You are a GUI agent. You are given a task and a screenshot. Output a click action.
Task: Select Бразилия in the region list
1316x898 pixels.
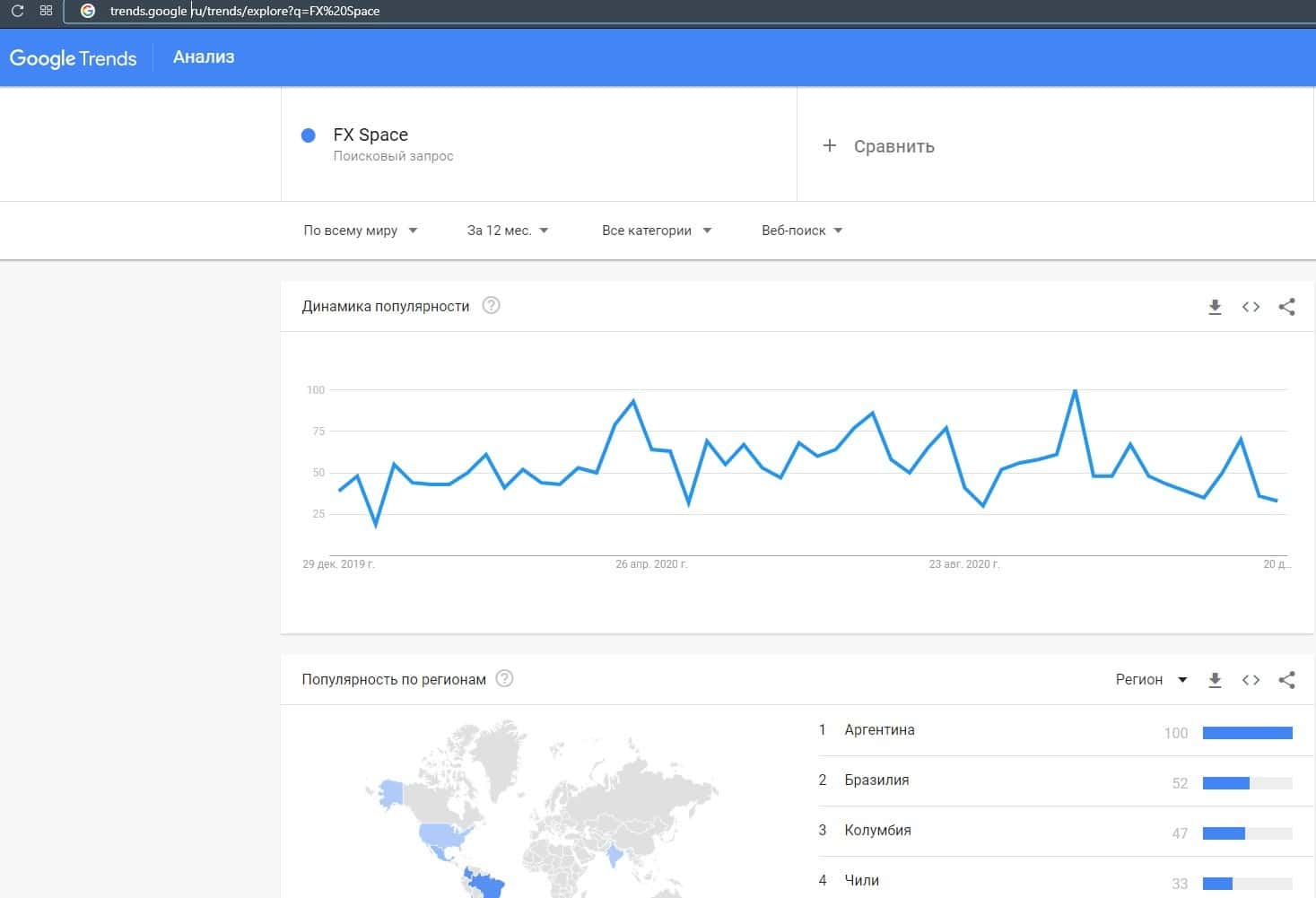pos(876,780)
